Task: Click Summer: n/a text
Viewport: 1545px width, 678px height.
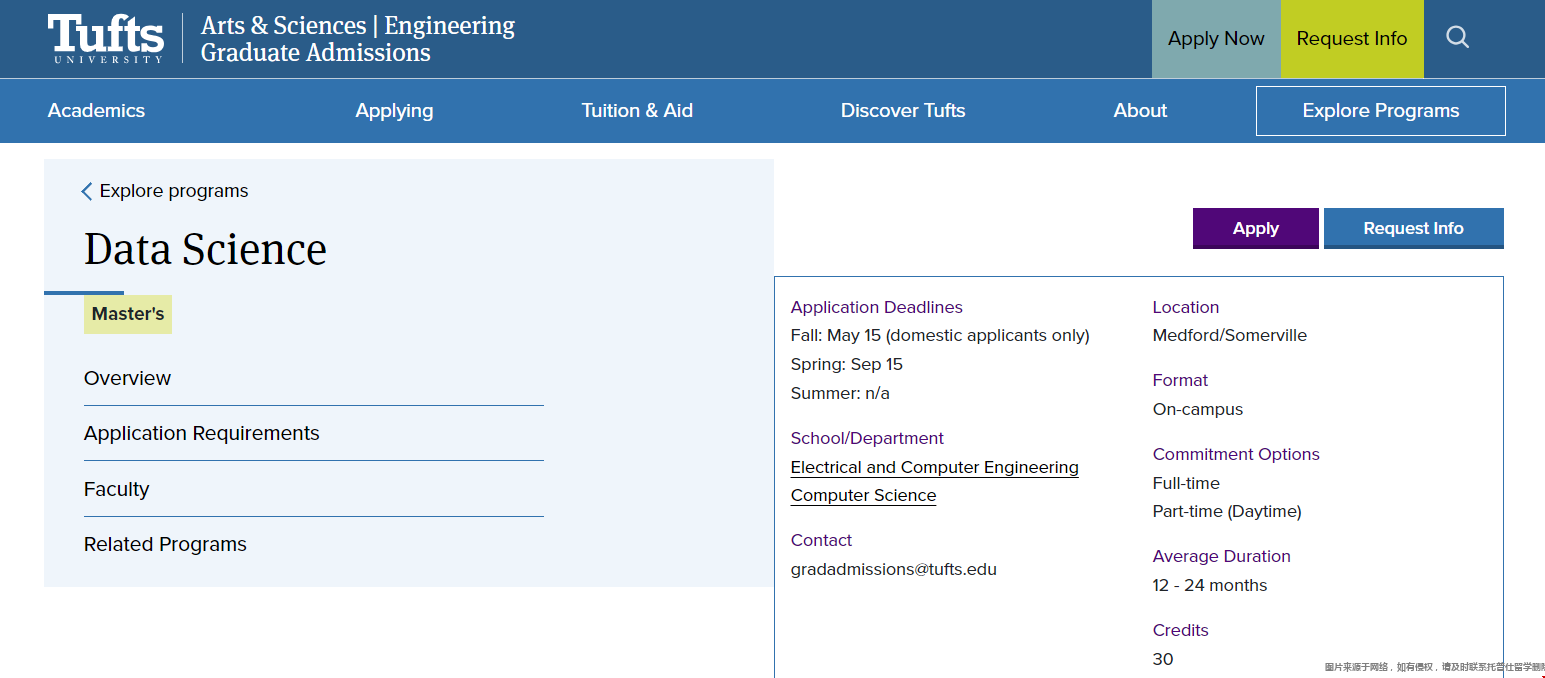Action: pyautogui.click(x=839, y=393)
